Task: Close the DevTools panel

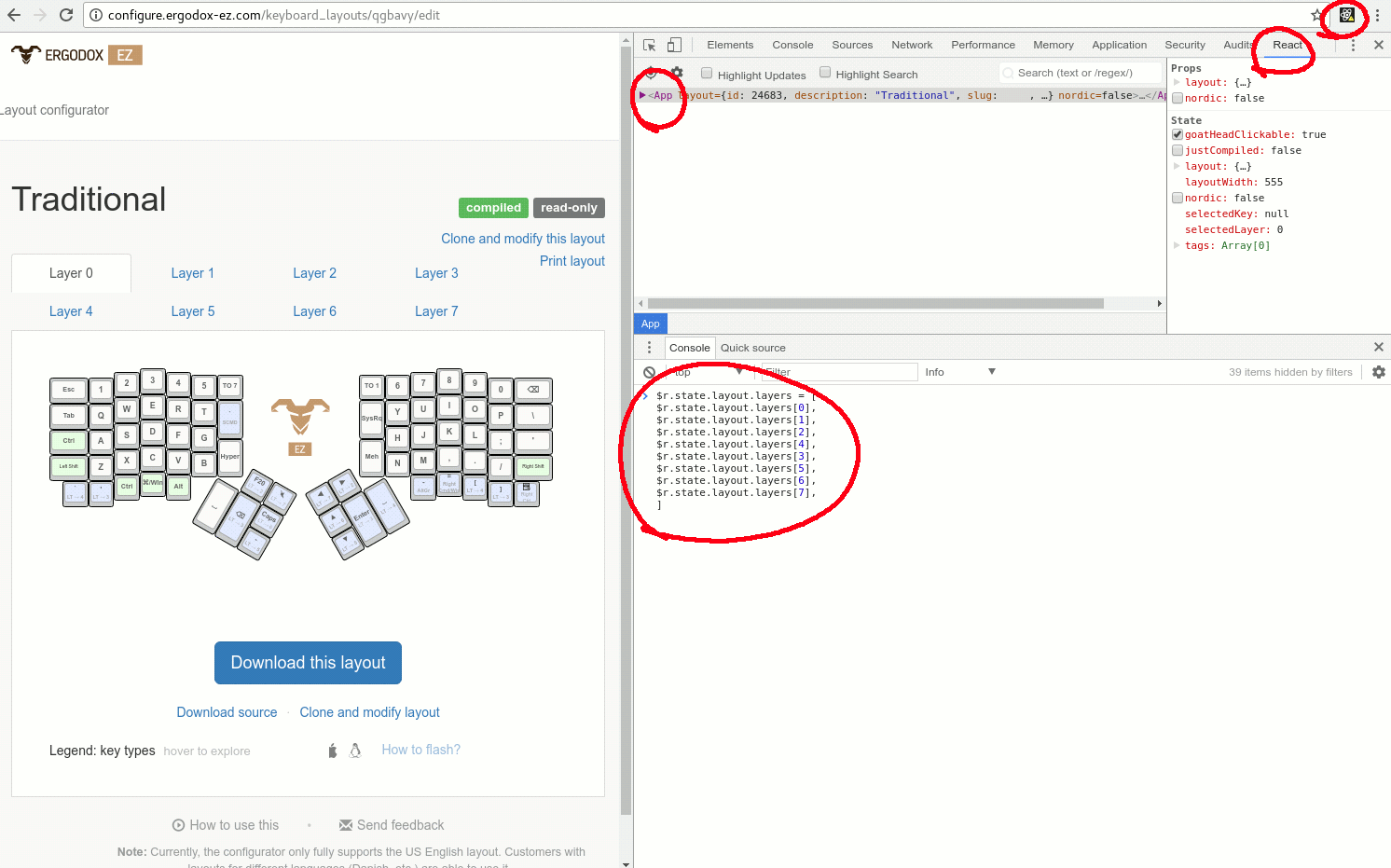Action: [x=1379, y=45]
